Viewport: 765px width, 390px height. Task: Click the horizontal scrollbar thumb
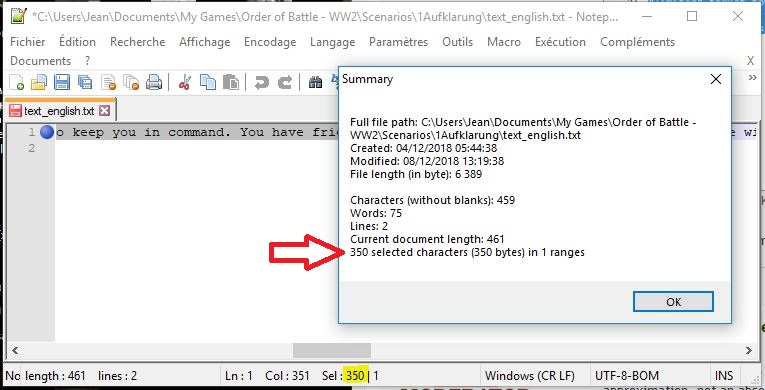[332, 350]
